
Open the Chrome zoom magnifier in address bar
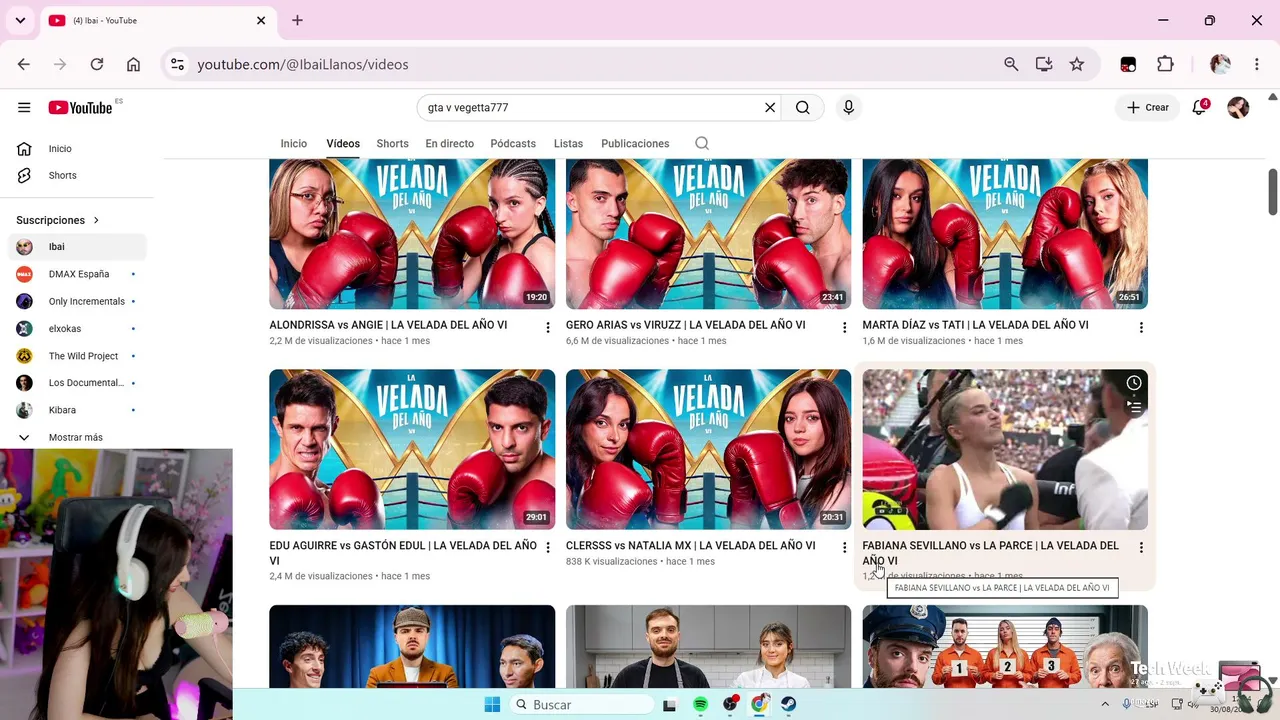tap(1011, 64)
